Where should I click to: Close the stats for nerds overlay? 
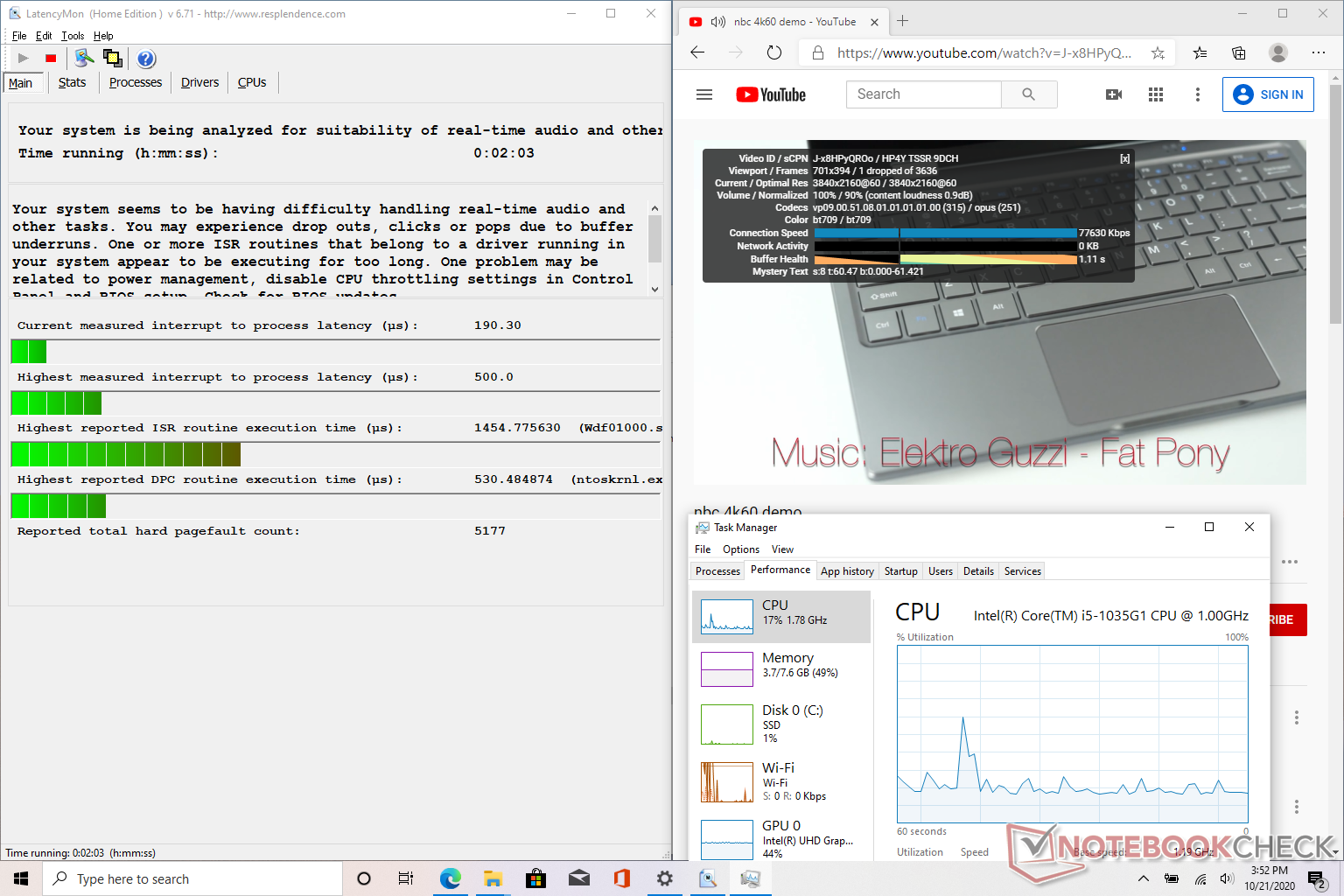coord(1124,158)
